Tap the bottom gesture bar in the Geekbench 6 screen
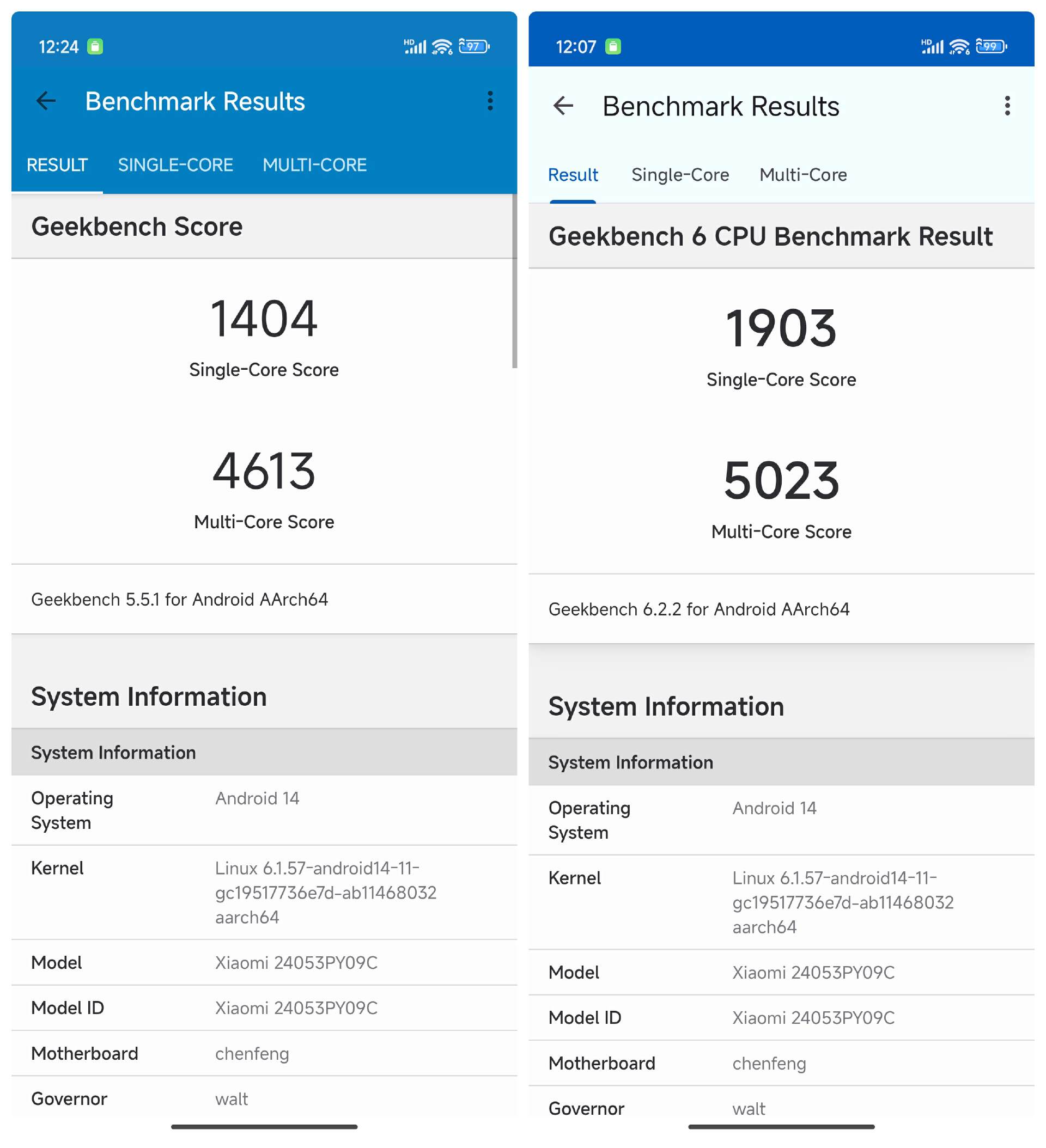The image size is (1046, 1148). point(782,1126)
